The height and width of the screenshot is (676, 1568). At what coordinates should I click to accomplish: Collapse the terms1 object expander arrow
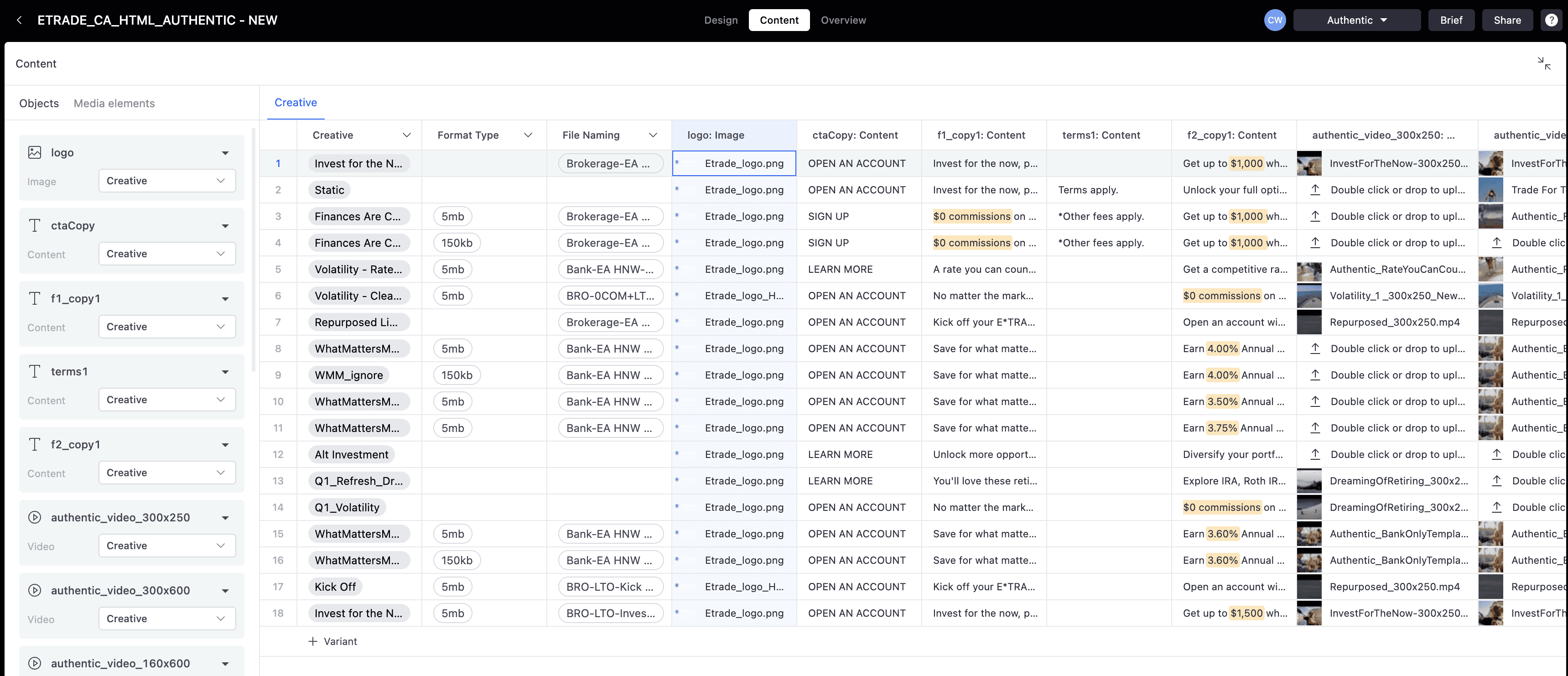225,371
